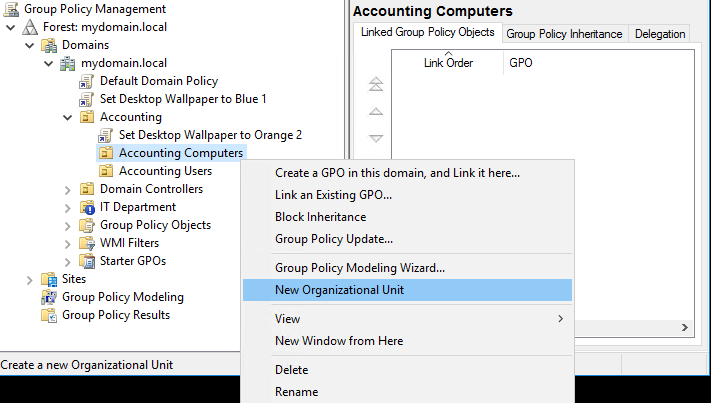
Task: Collapse the mydomain.local domain node
Action: (49, 63)
